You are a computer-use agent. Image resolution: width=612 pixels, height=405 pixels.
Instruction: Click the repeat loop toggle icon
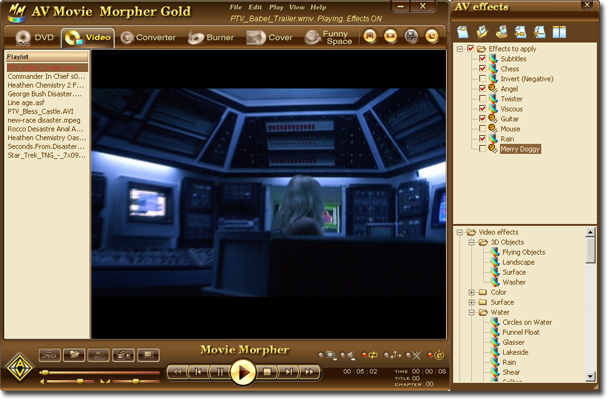click(x=373, y=355)
